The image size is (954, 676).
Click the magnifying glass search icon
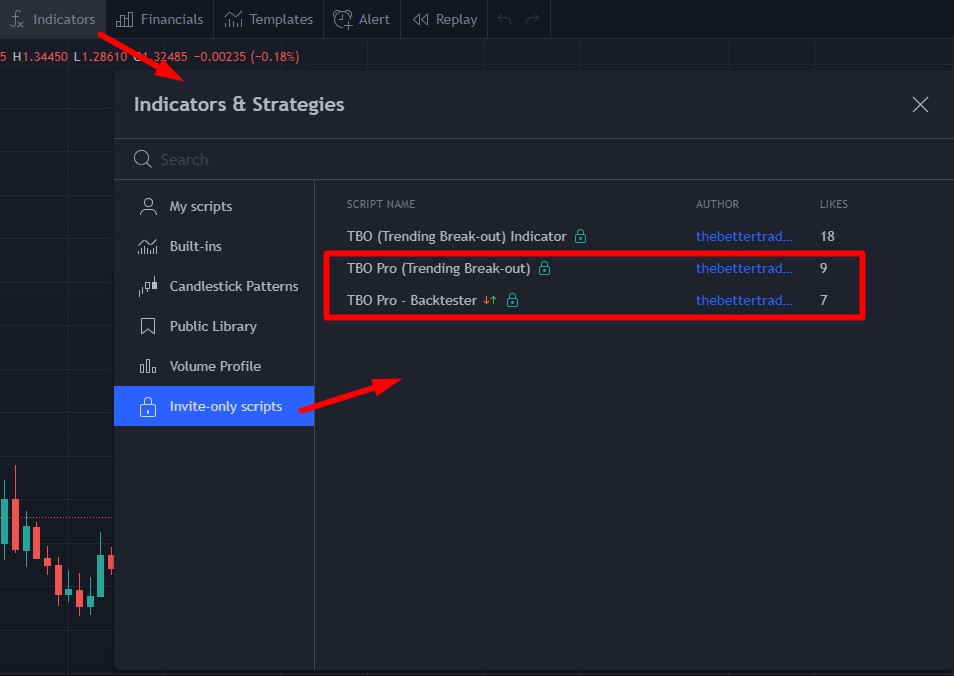pyautogui.click(x=143, y=159)
